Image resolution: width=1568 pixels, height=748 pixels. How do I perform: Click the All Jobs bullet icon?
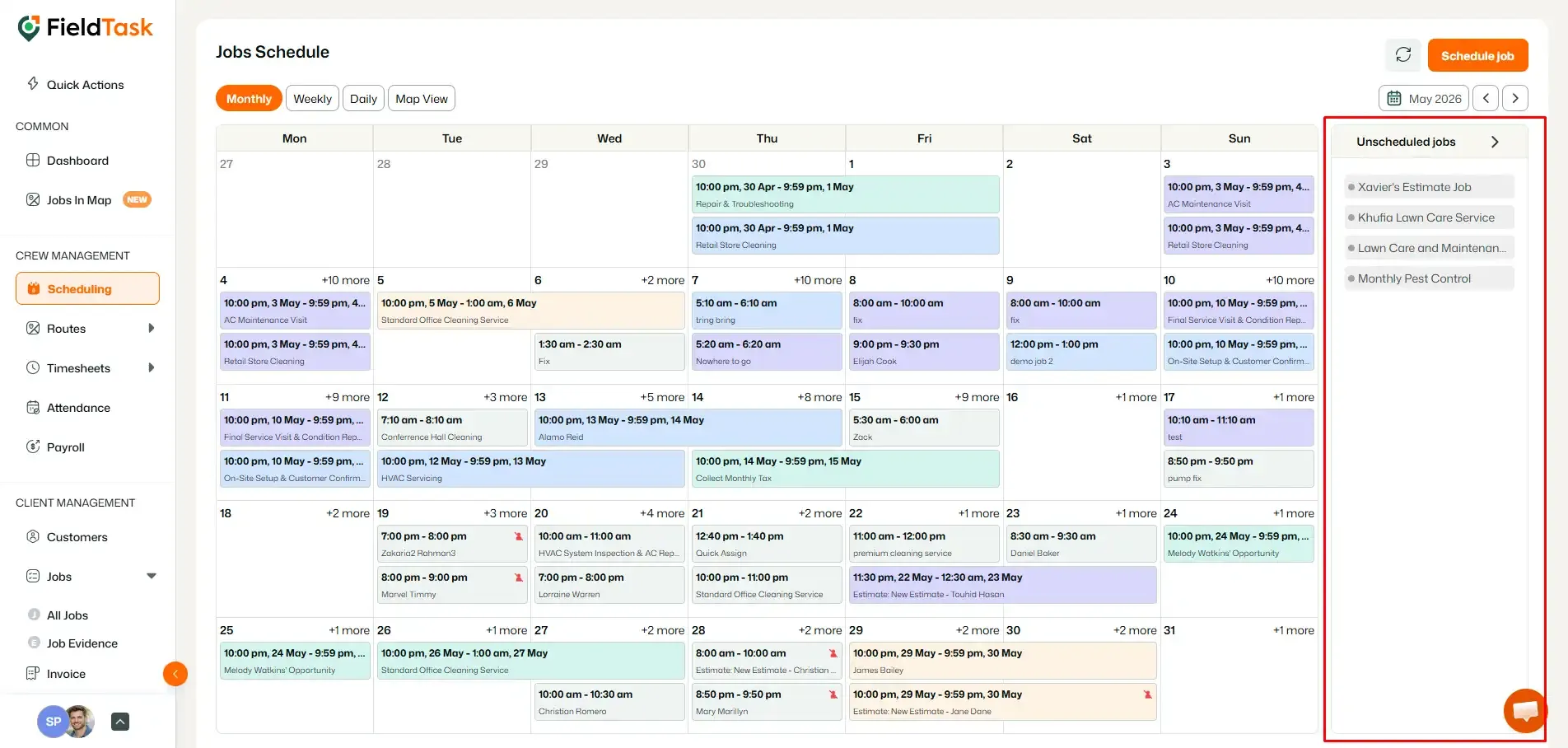pos(34,615)
